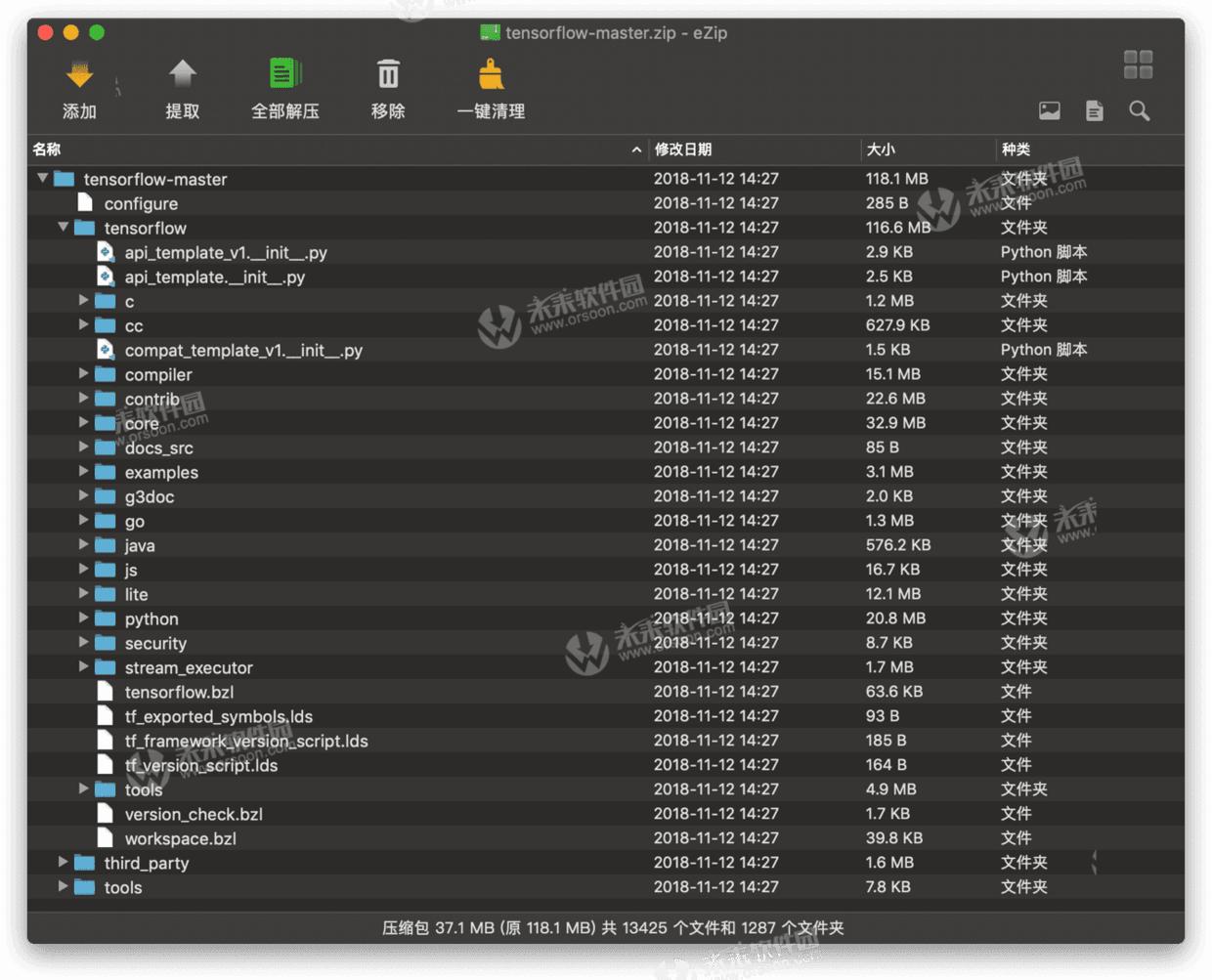1212x980 pixels.
Task: Open the image preview icon
Action: [x=1049, y=111]
